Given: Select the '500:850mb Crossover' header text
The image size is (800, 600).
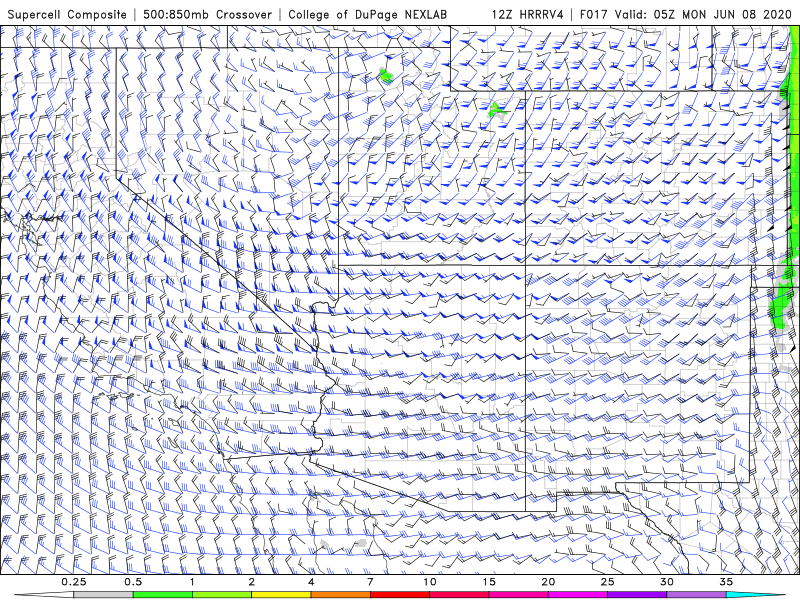Looking at the screenshot, I should tap(207, 15).
